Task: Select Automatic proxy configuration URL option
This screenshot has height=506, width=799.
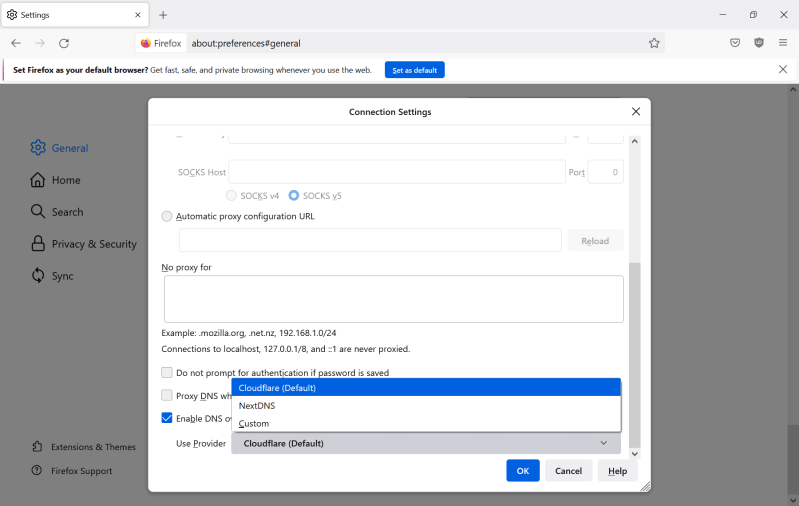Action: tap(167, 216)
